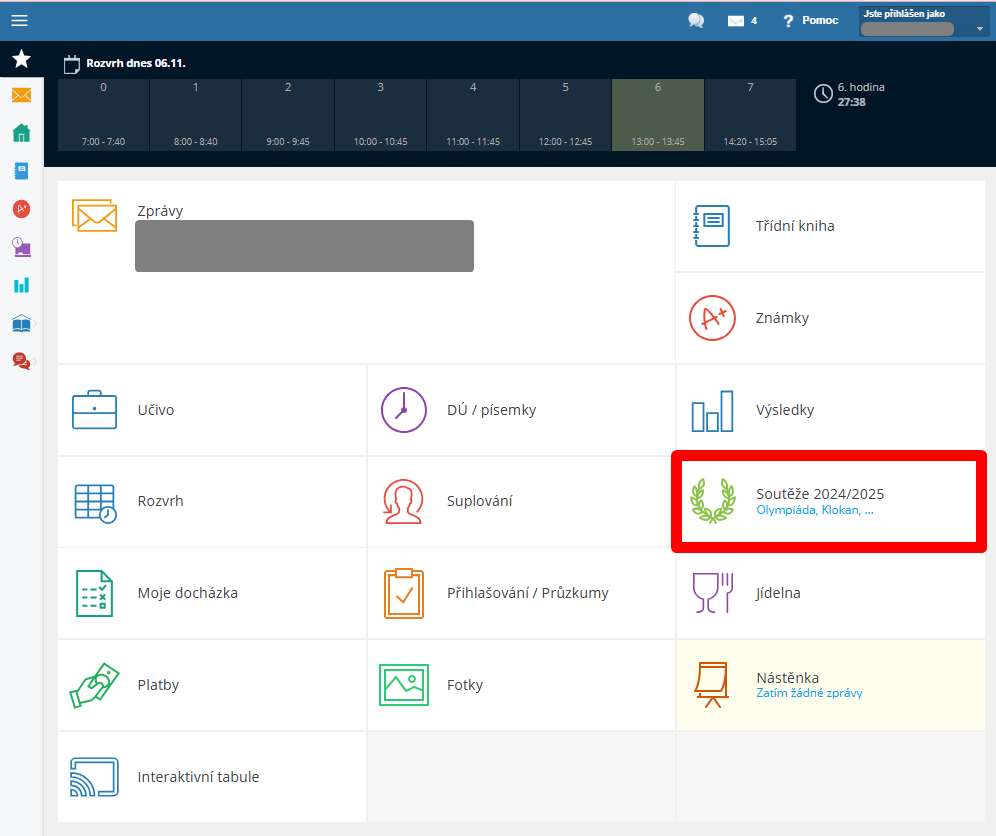
Task: Click the Třídní kniha notebook icon
Action: pos(711,226)
